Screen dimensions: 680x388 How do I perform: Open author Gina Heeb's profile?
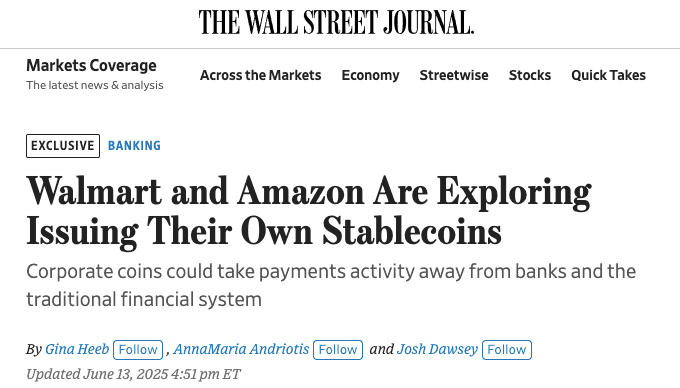pyautogui.click(x=77, y=349)
